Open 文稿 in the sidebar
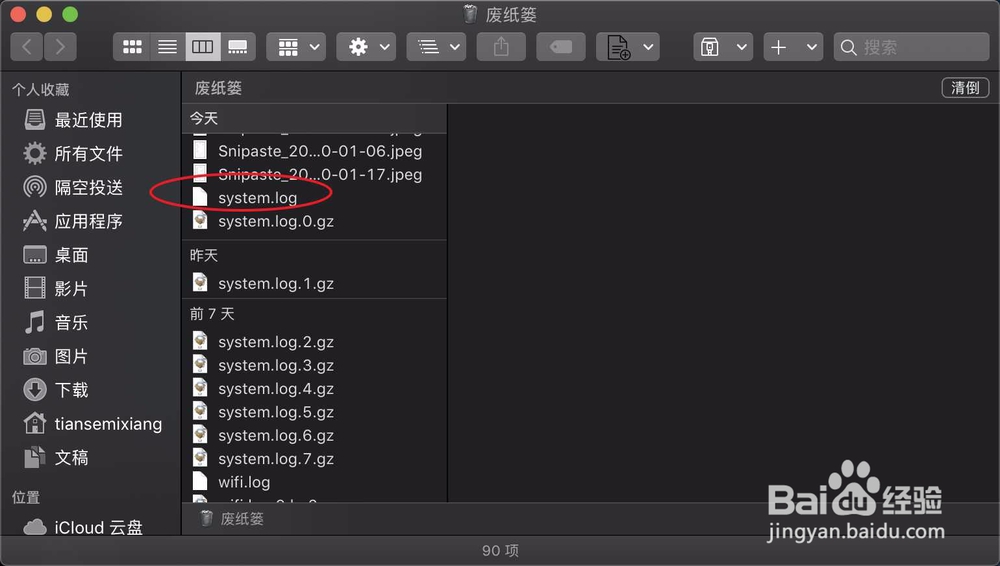 (x=56, y=458)
